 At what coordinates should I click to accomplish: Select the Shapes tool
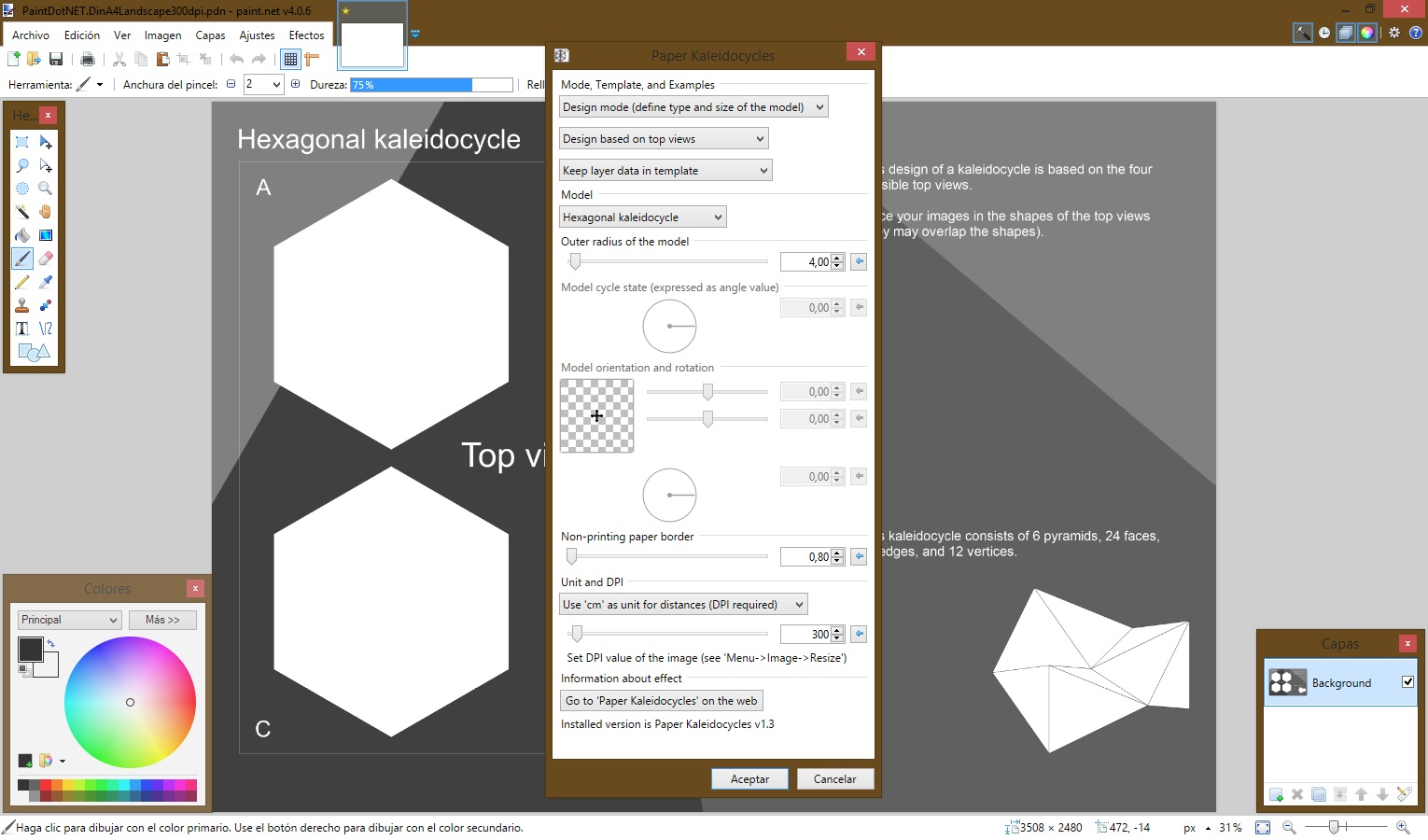tap(34, 352)
